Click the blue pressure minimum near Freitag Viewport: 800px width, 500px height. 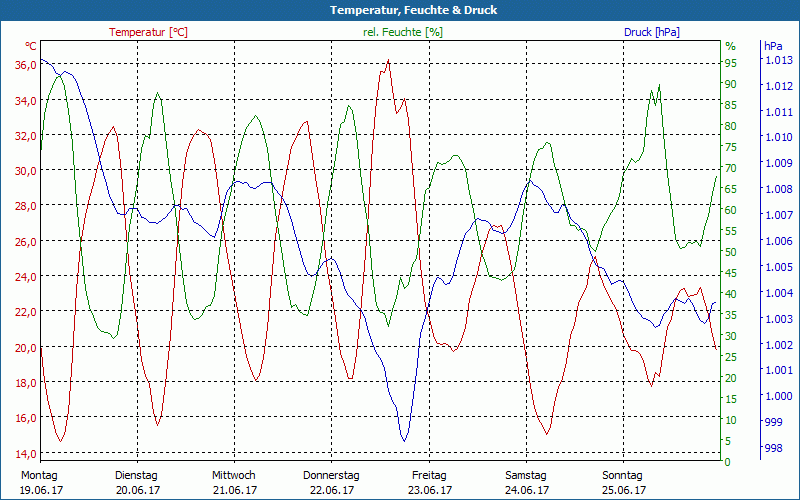pyautogui.click(x=404, y=440)
